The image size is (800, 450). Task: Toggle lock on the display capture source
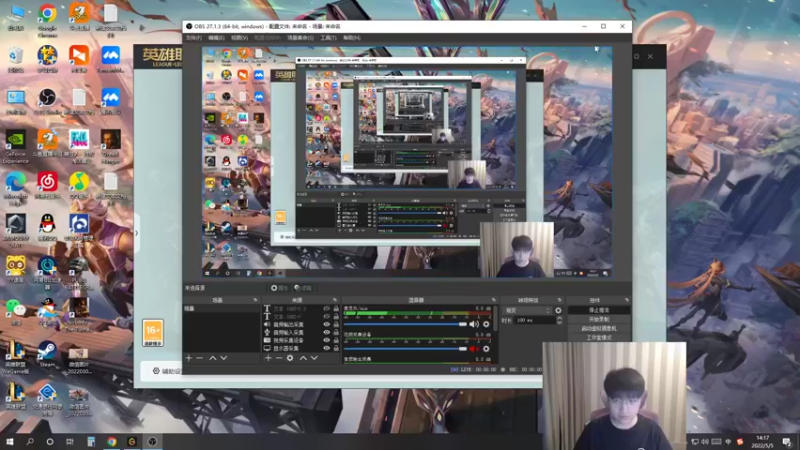(336, 348)
